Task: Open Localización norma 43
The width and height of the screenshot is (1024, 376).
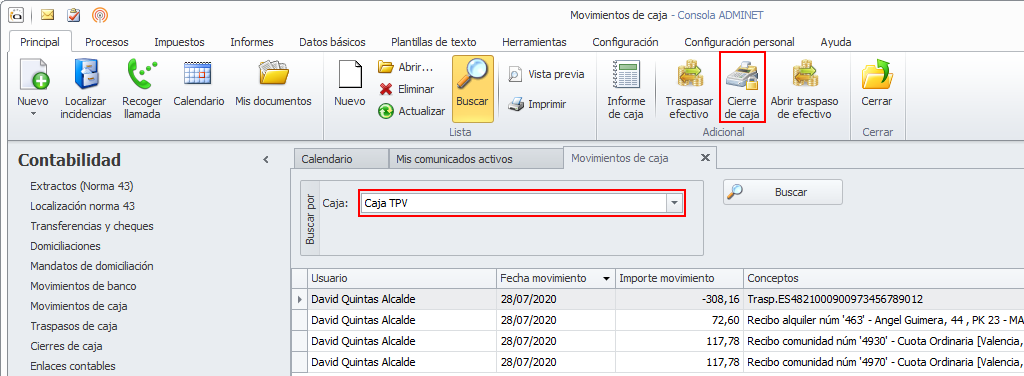Action: pos(82,206)
